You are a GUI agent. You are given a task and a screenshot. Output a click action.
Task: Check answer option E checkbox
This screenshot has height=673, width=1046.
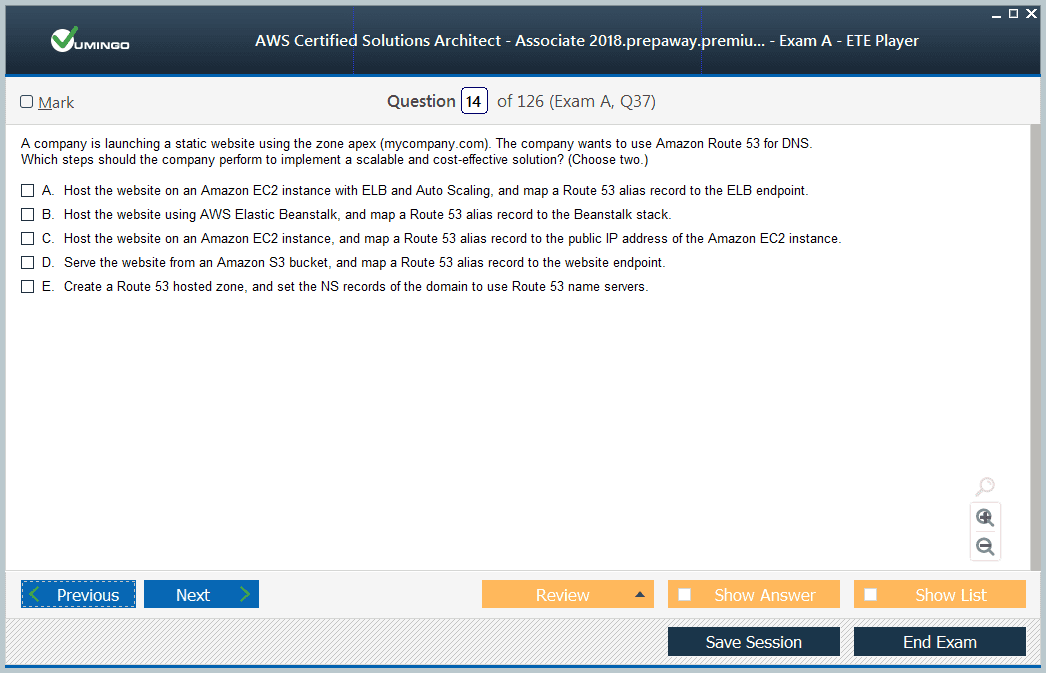pyautogui.click(x=27, y=287)
